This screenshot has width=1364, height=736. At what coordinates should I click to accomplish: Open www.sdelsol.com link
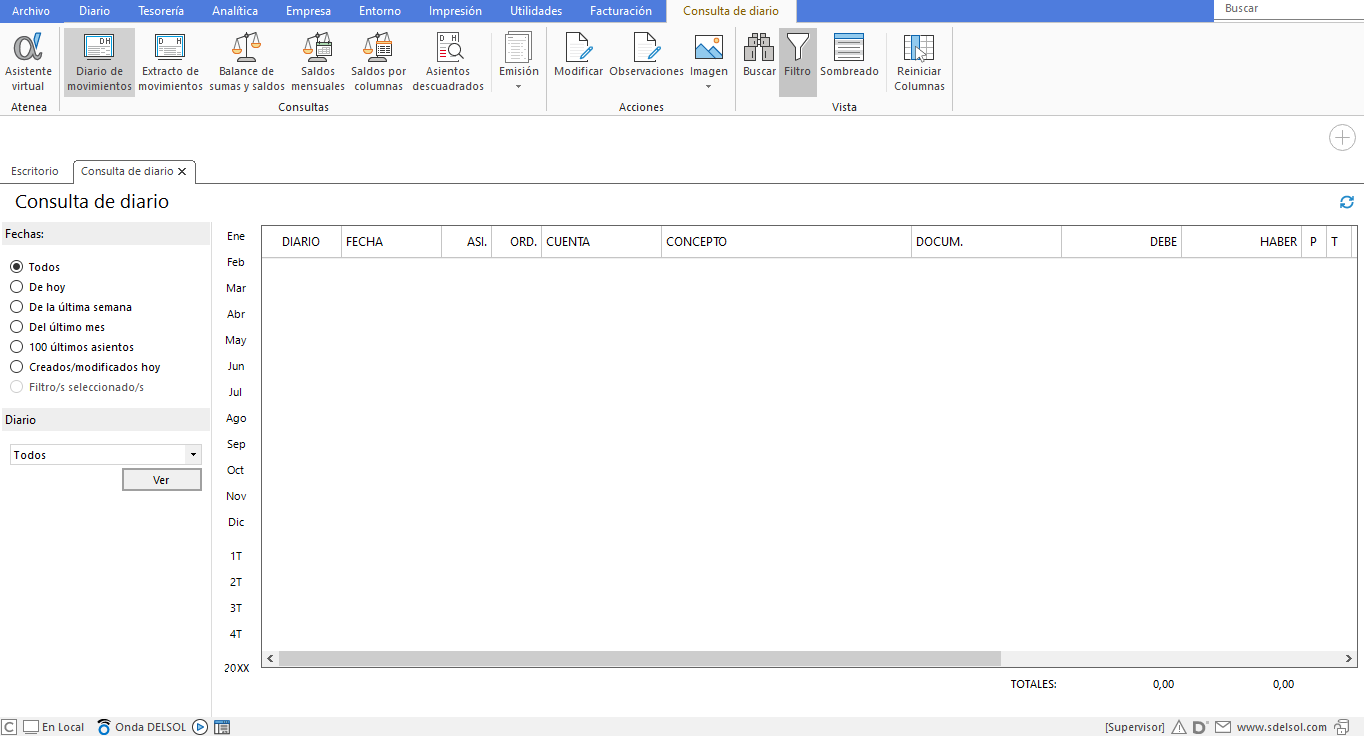(x=1281, y=727)
